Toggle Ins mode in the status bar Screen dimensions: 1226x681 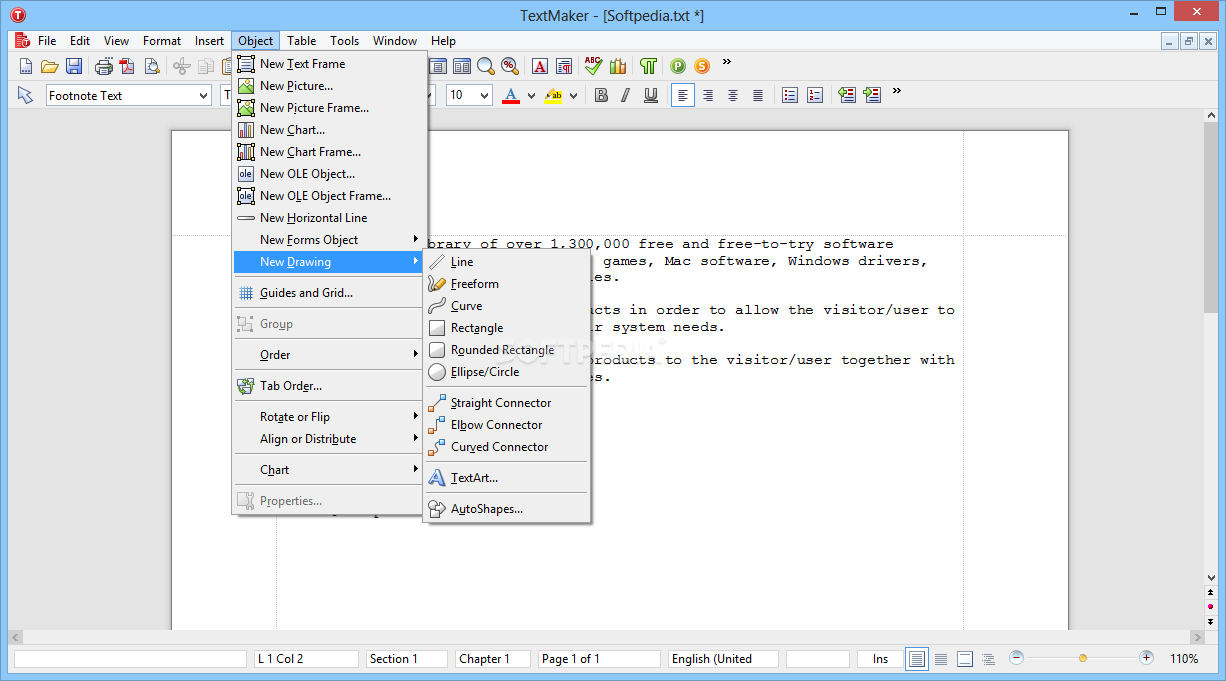click(x=880, y=659)
